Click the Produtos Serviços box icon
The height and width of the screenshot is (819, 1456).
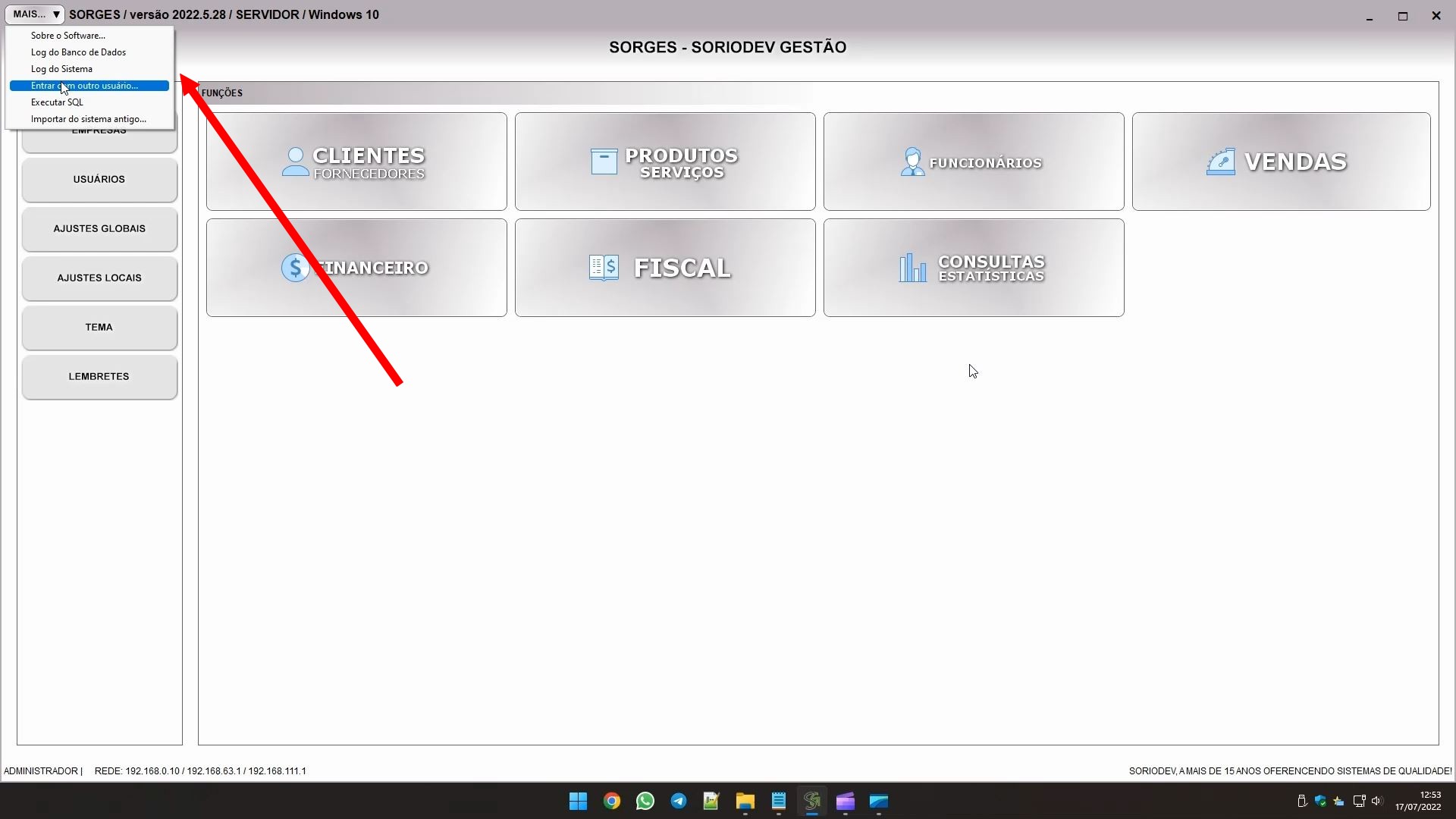[x=604, y=162]
